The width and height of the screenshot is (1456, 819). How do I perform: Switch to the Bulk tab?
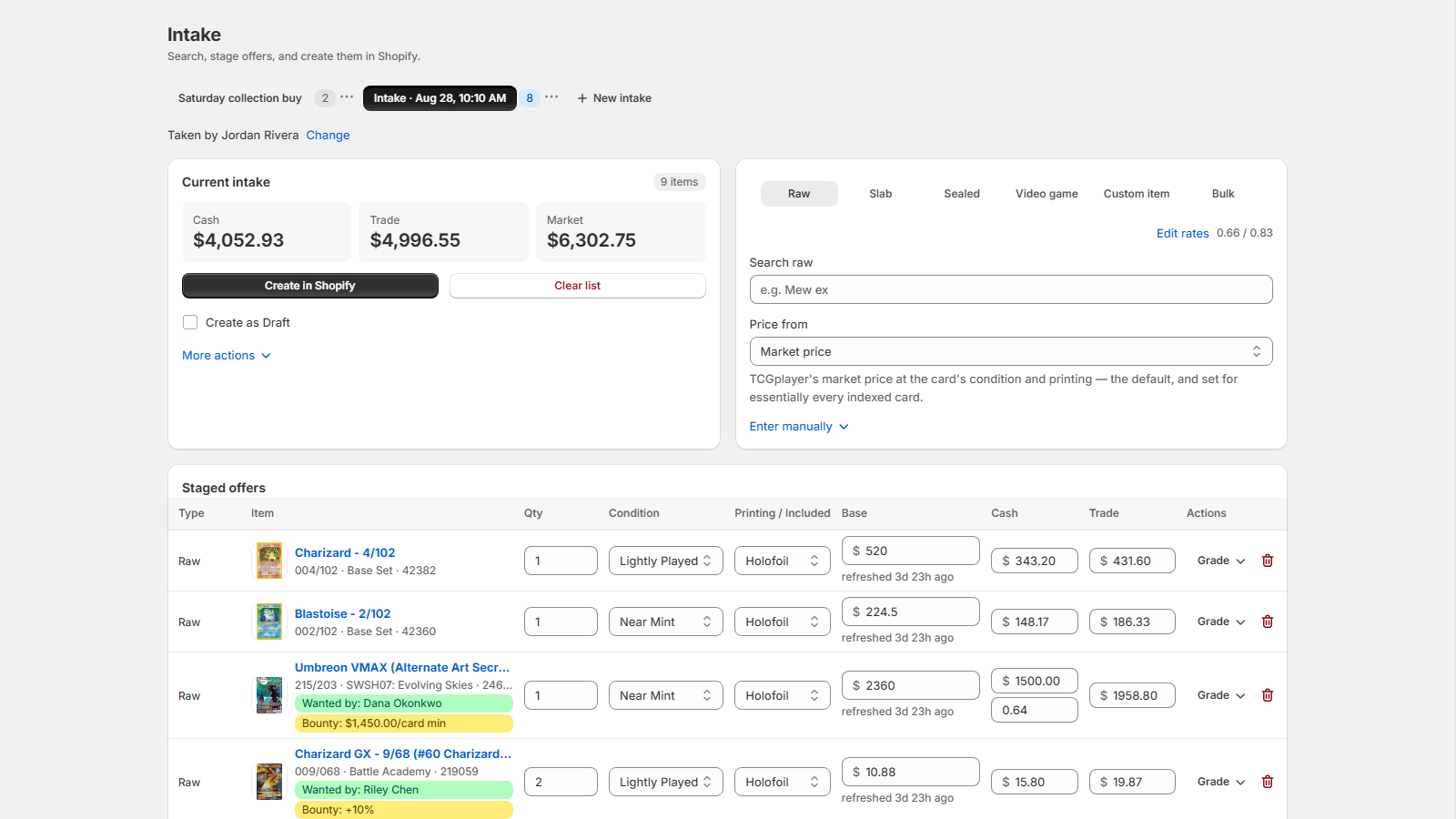coord(1223,194)
